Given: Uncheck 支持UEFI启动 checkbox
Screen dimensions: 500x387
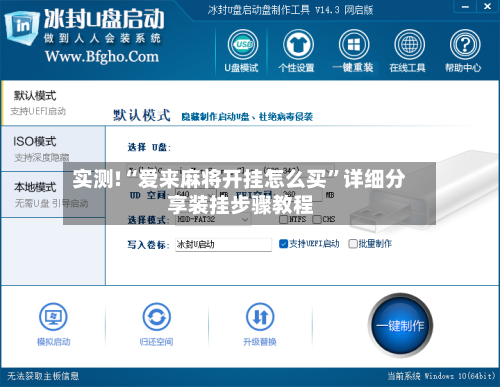Looking at the screenshot, I should point(283,244).
